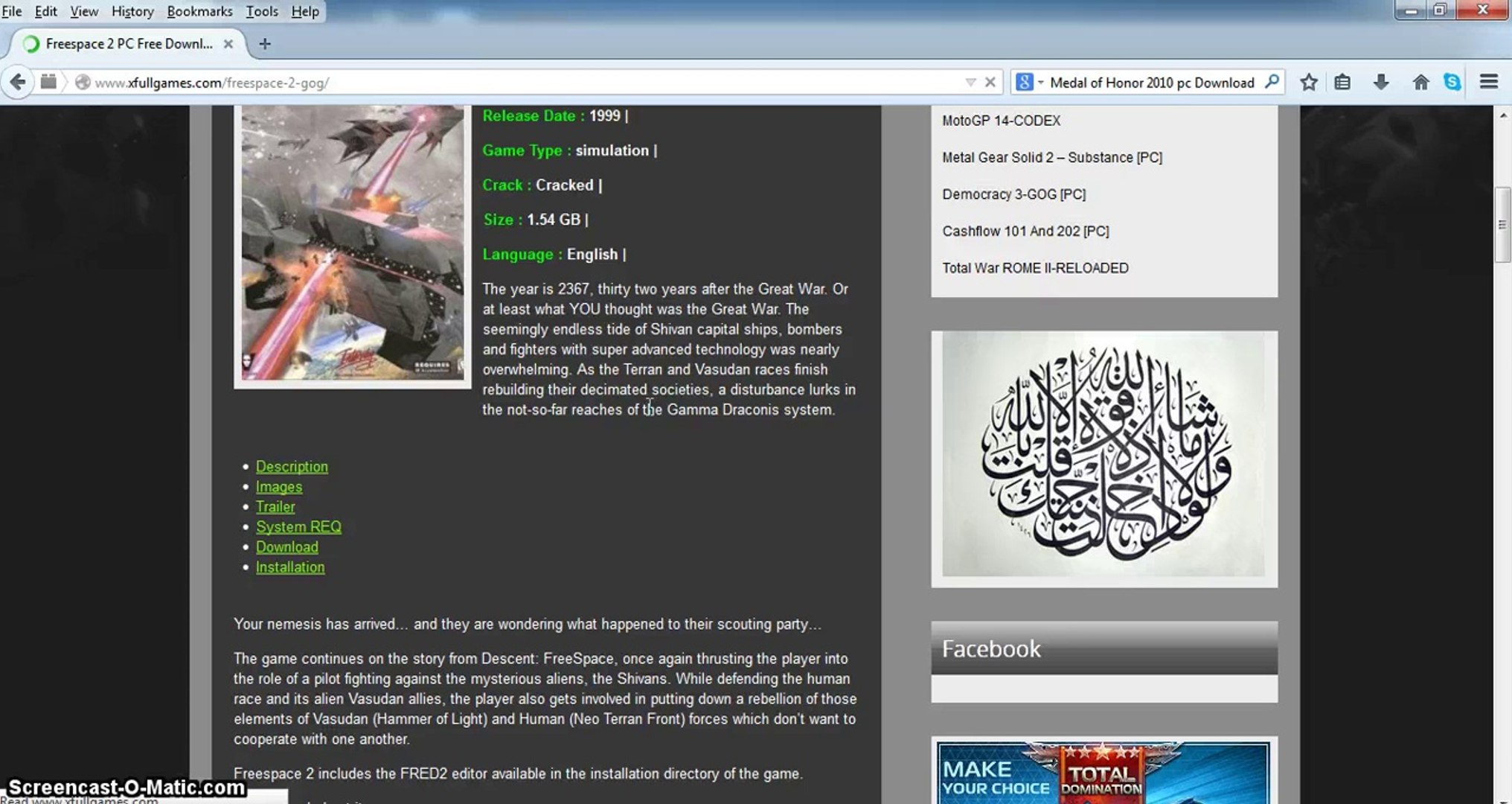Open the URL history dropdown arrow
The width and height of the screenshot is (1512, 804).
[x=970, y=83]
